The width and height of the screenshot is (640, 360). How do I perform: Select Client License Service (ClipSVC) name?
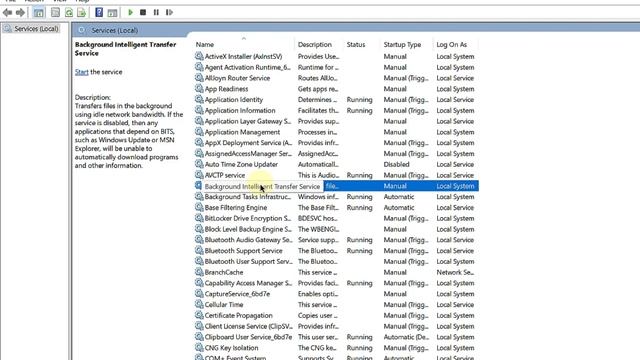(x=249, y=327)
